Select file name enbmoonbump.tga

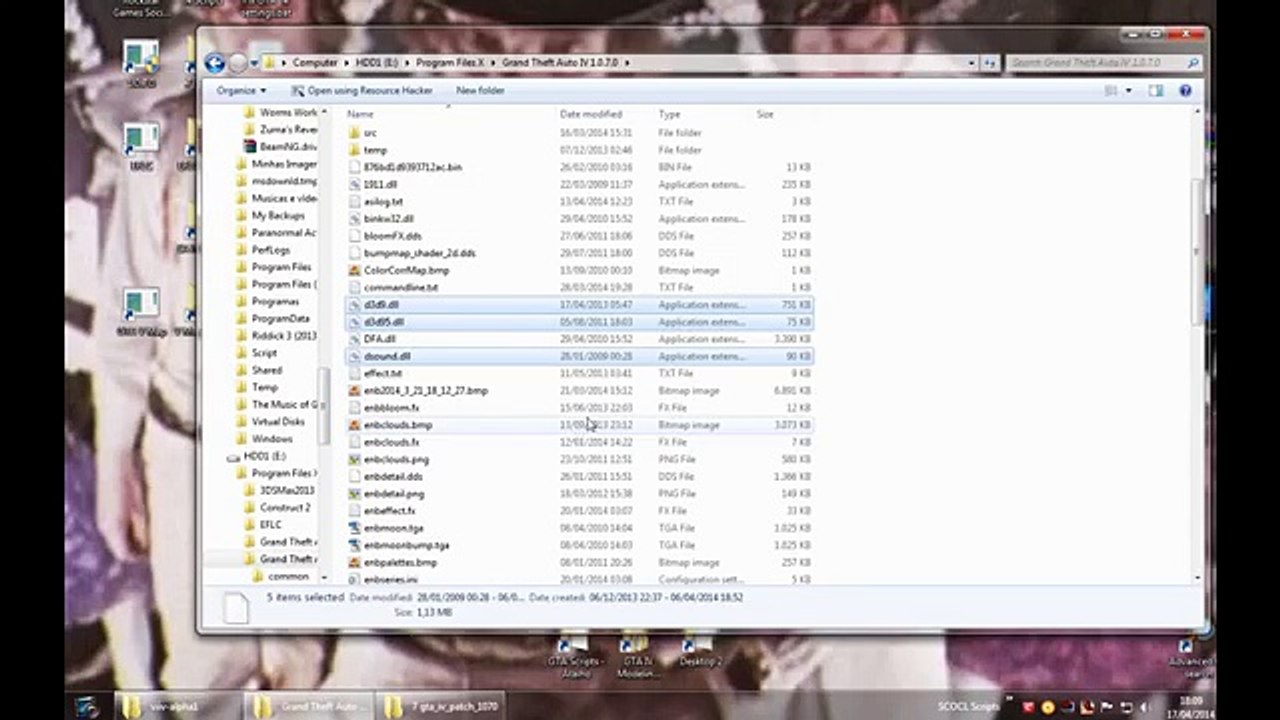point(406,545)
